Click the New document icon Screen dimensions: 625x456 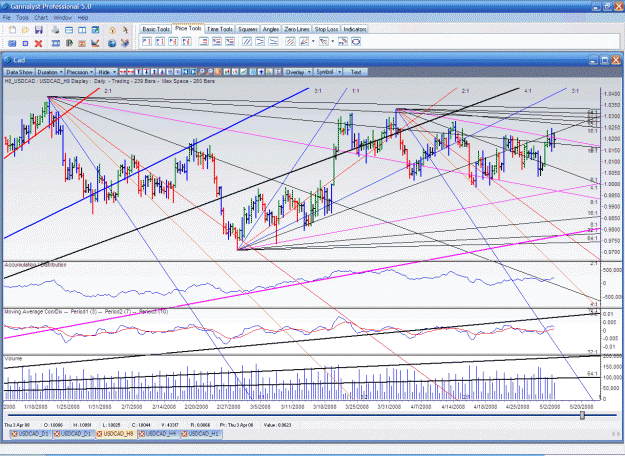(x=12, y=30)
